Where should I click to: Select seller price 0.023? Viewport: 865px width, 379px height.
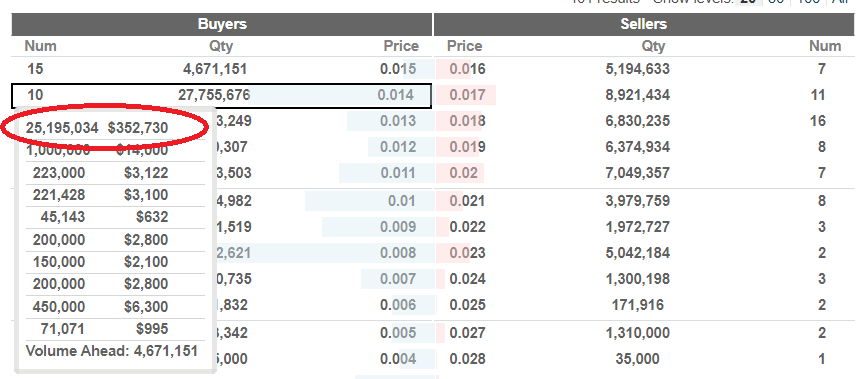pyautogui.click(x=467, y=253)
